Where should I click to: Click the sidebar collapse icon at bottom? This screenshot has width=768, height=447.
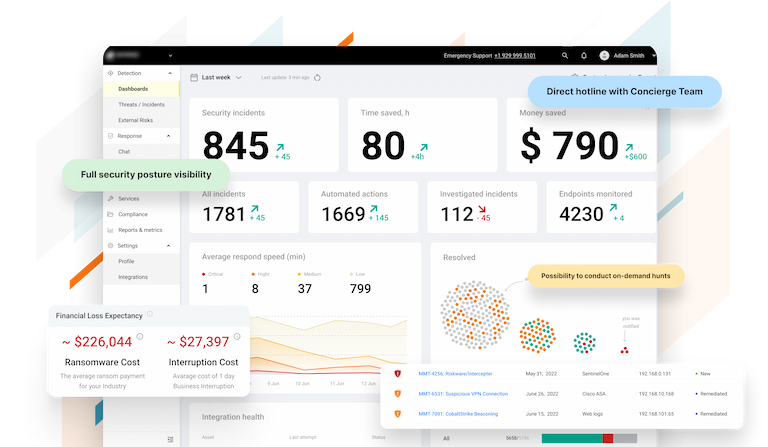coord(170,439)
